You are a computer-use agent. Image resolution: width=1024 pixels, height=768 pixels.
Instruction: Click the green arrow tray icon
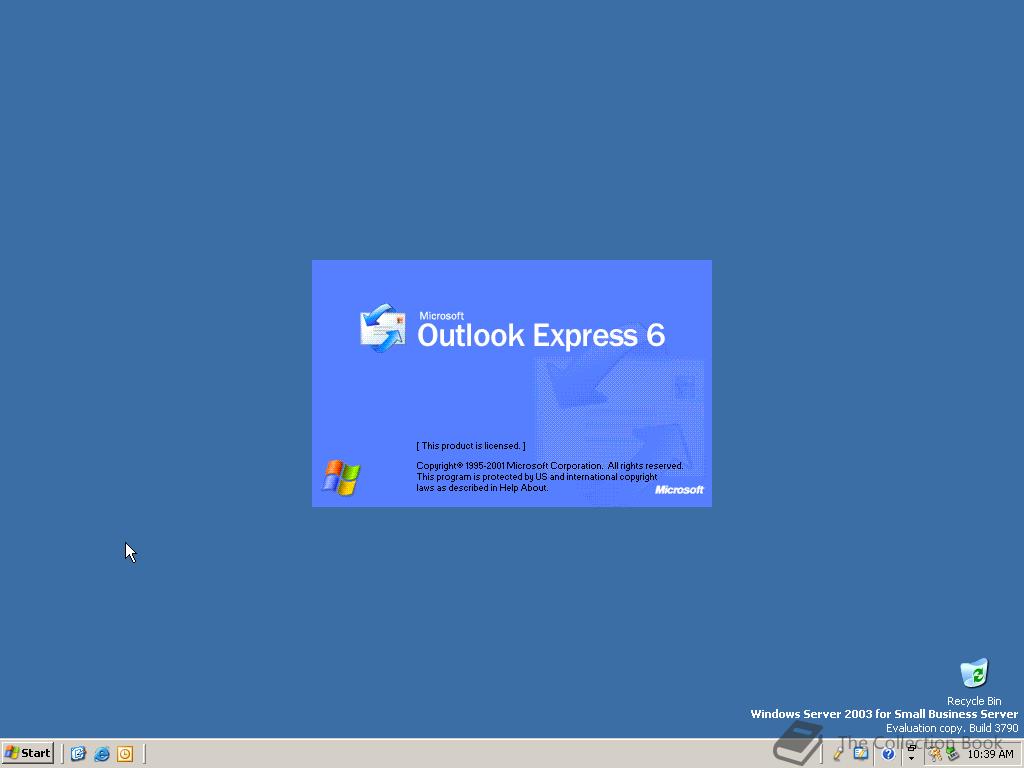[x=953, y=754]
